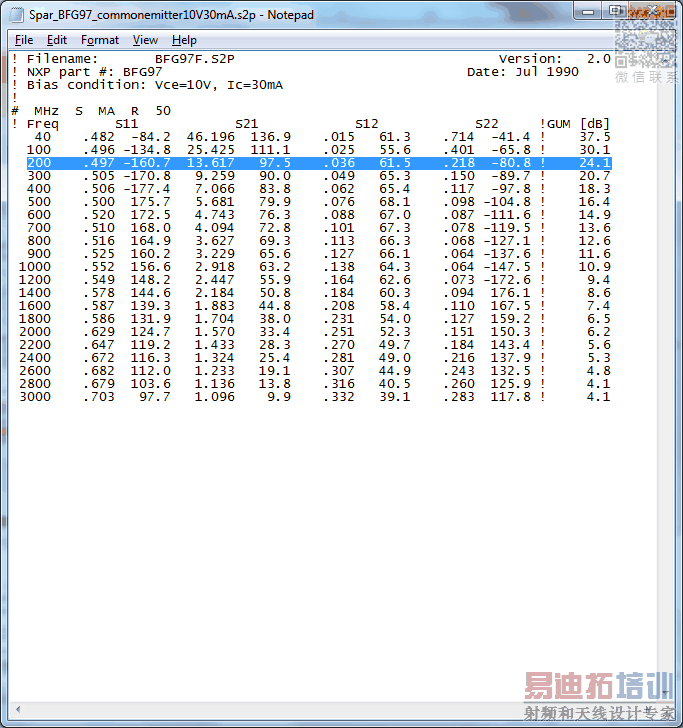Image resolution: width=683 pixels, height=728 pixels.
Task: Click the 'NXP part #:' label
Action: click(x=71, y=72)
